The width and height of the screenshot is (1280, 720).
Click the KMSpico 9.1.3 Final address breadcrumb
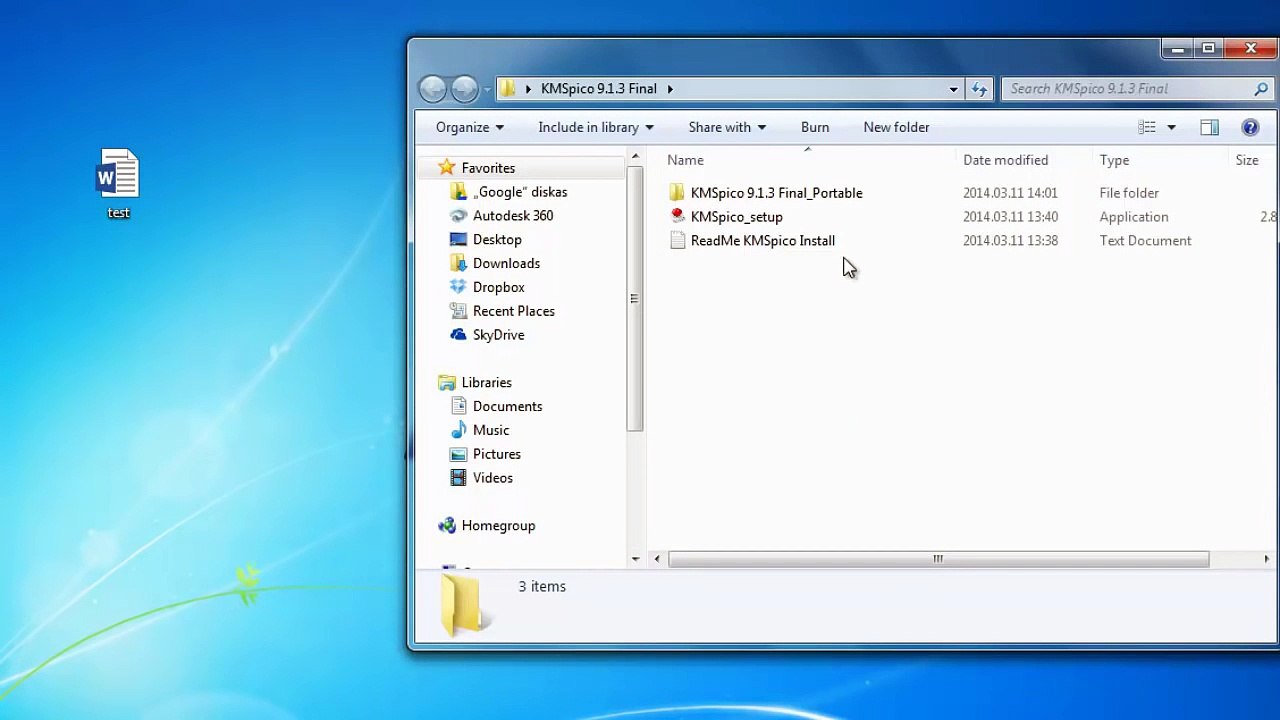(599, 89)
